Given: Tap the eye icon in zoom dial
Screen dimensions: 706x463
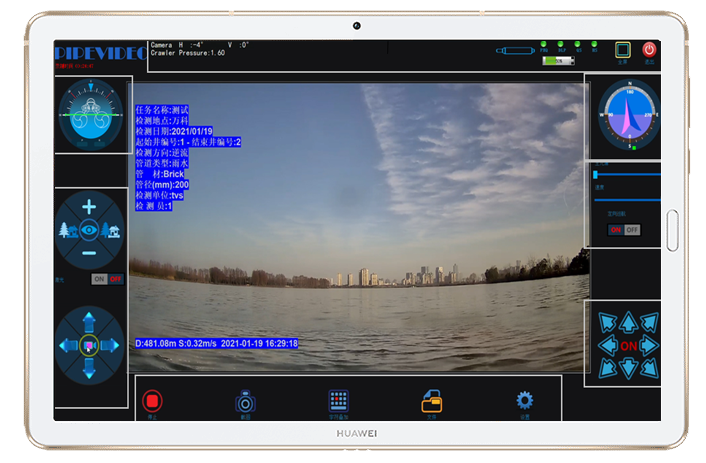Looking at the screenshot, I should pyautogui.click(x=89, y=231).
